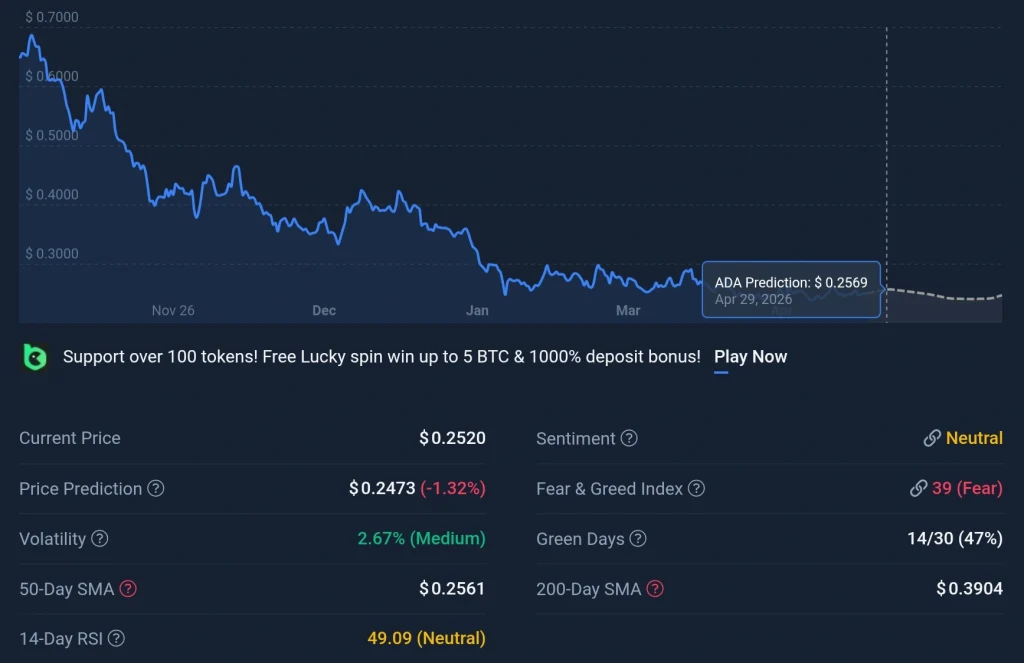Click the Dec axis label
This screenshot has width=1024, height=663.
(324, 310)
